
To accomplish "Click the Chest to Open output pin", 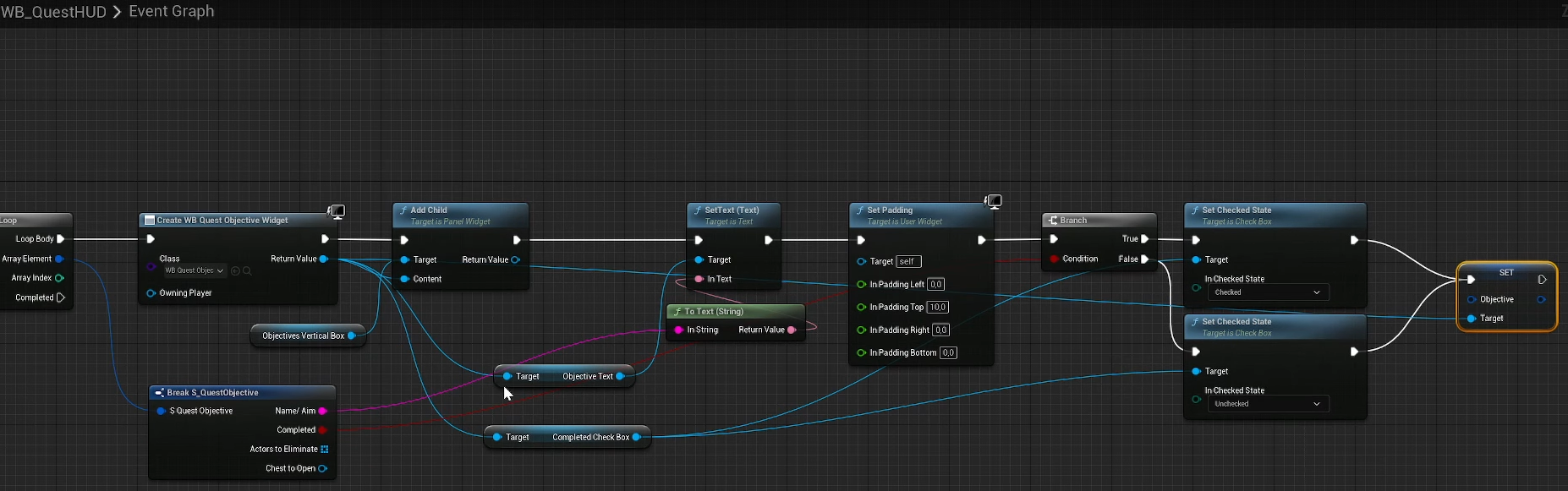I will coord(322,468).
